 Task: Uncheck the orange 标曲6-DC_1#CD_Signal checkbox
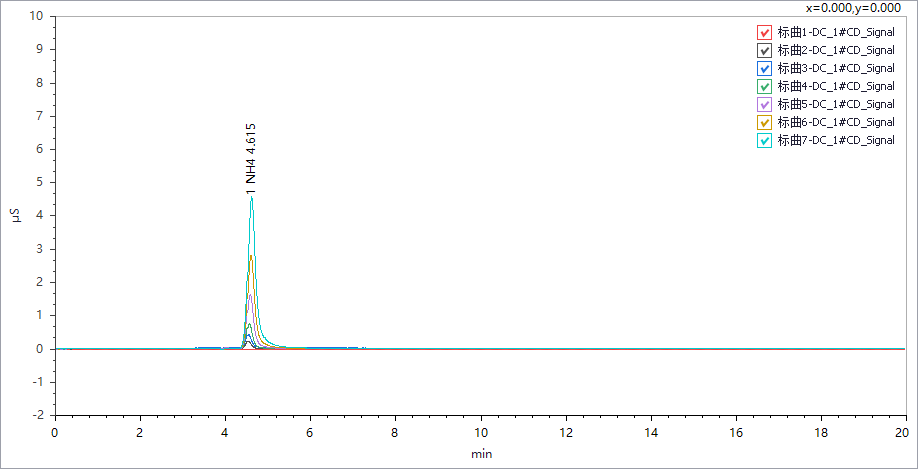pyautogui.click(x=764, y=122)
